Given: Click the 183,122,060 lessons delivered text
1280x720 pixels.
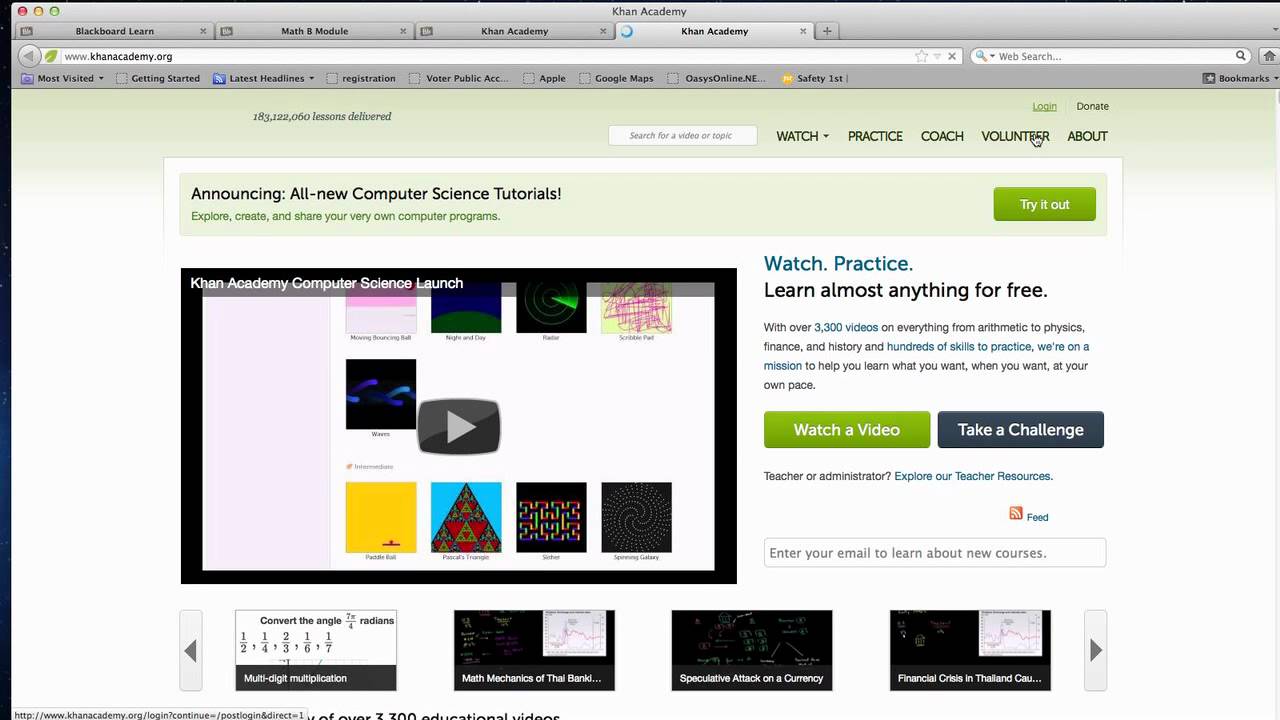Looking at the screenshot, I should tap(322, 116).
